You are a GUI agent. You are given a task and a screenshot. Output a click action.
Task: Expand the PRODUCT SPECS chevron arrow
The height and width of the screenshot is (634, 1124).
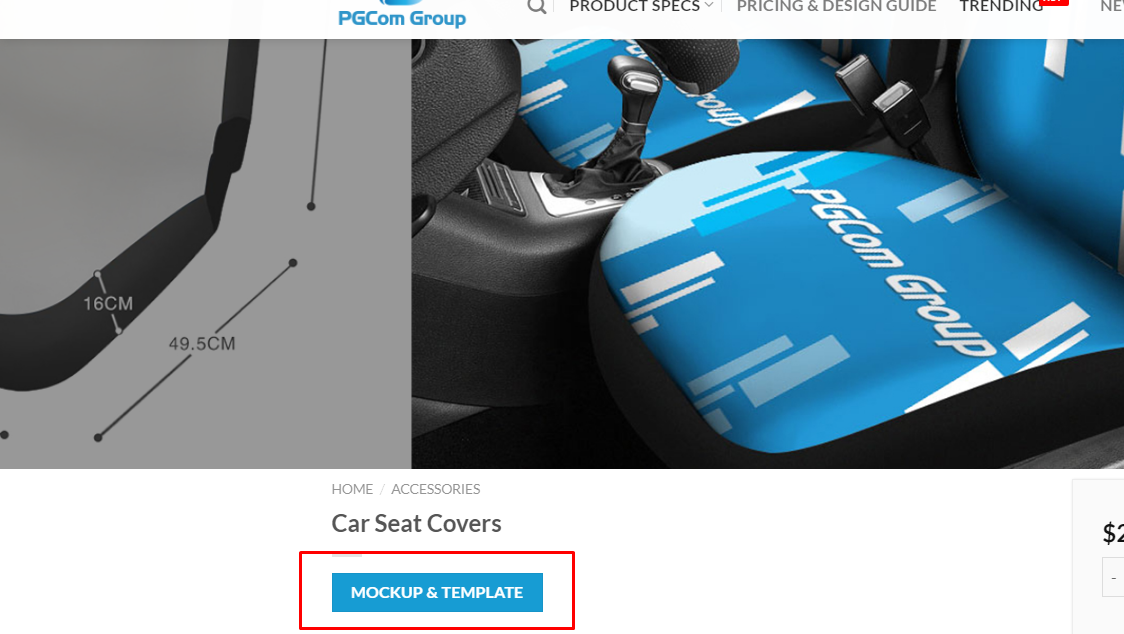[708, 6]
